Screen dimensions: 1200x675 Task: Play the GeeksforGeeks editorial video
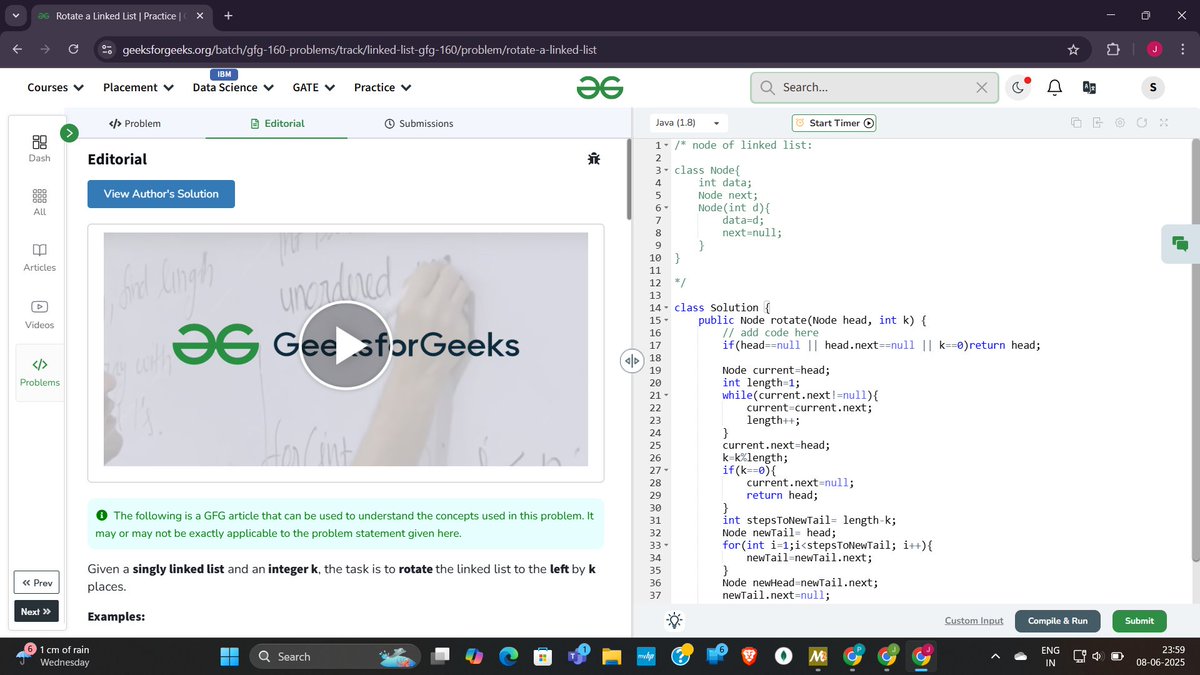tap(346, 345)
